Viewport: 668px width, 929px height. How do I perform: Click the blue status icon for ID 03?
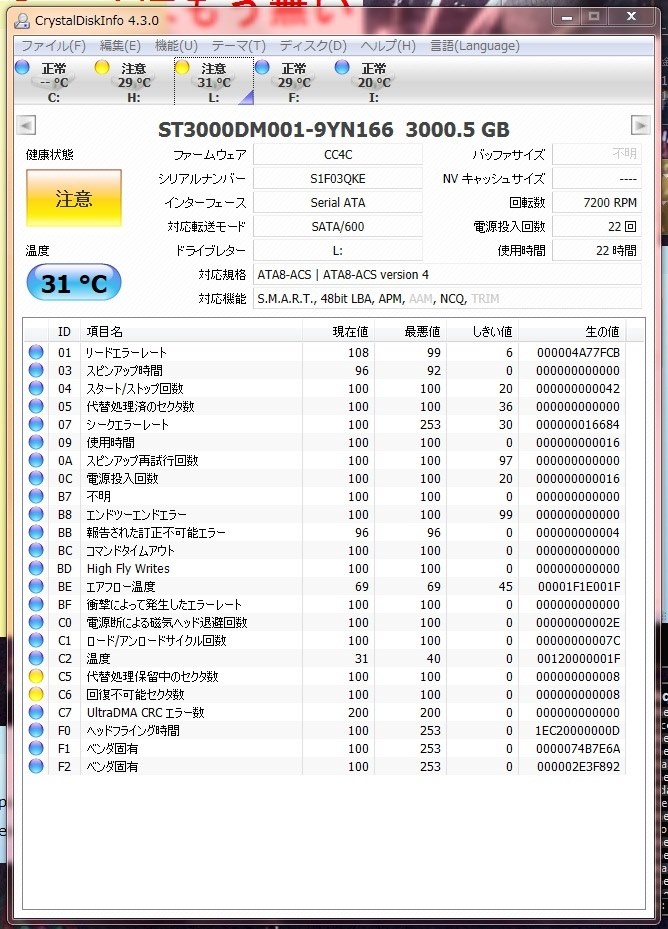coord(36,370)
